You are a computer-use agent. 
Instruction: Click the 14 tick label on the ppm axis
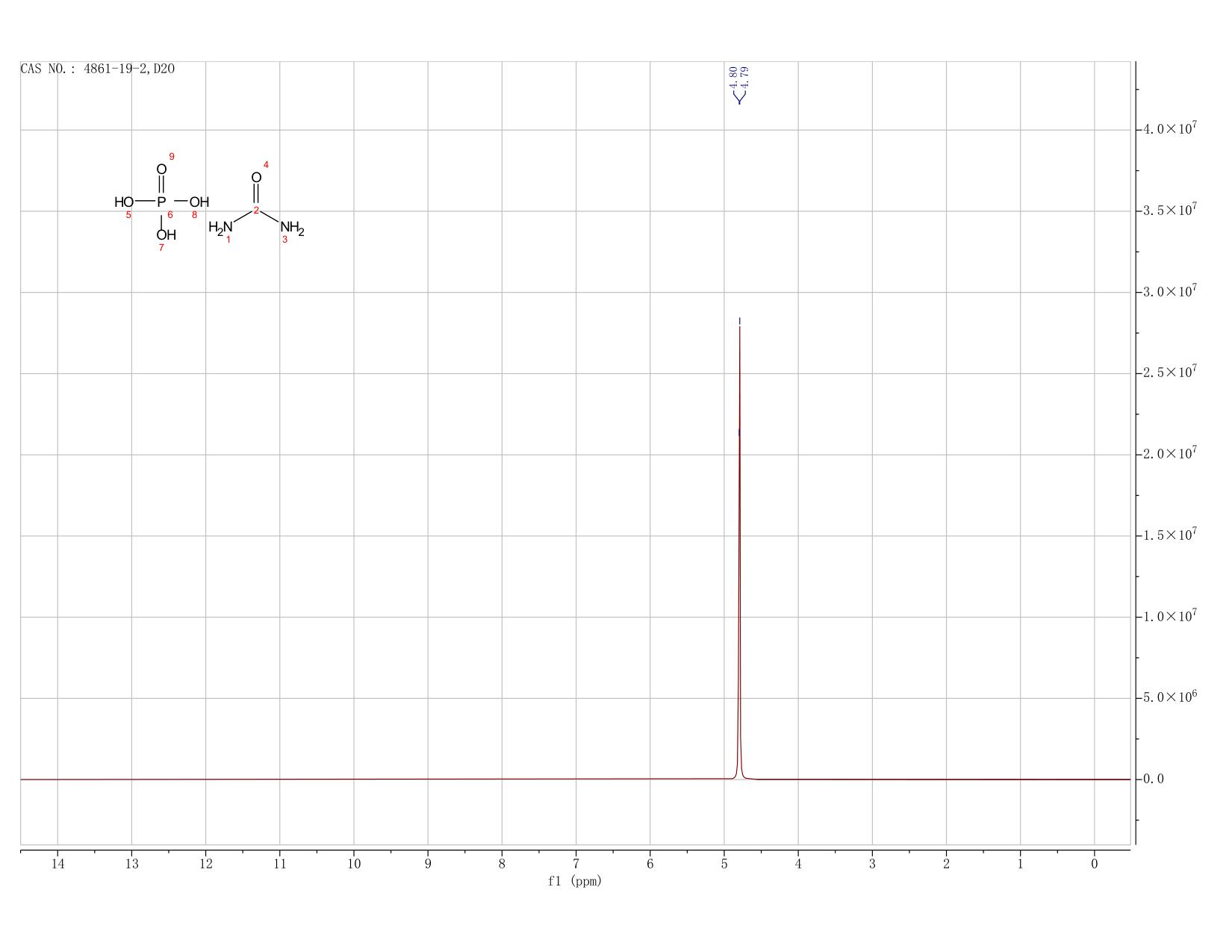click(57, 864)
